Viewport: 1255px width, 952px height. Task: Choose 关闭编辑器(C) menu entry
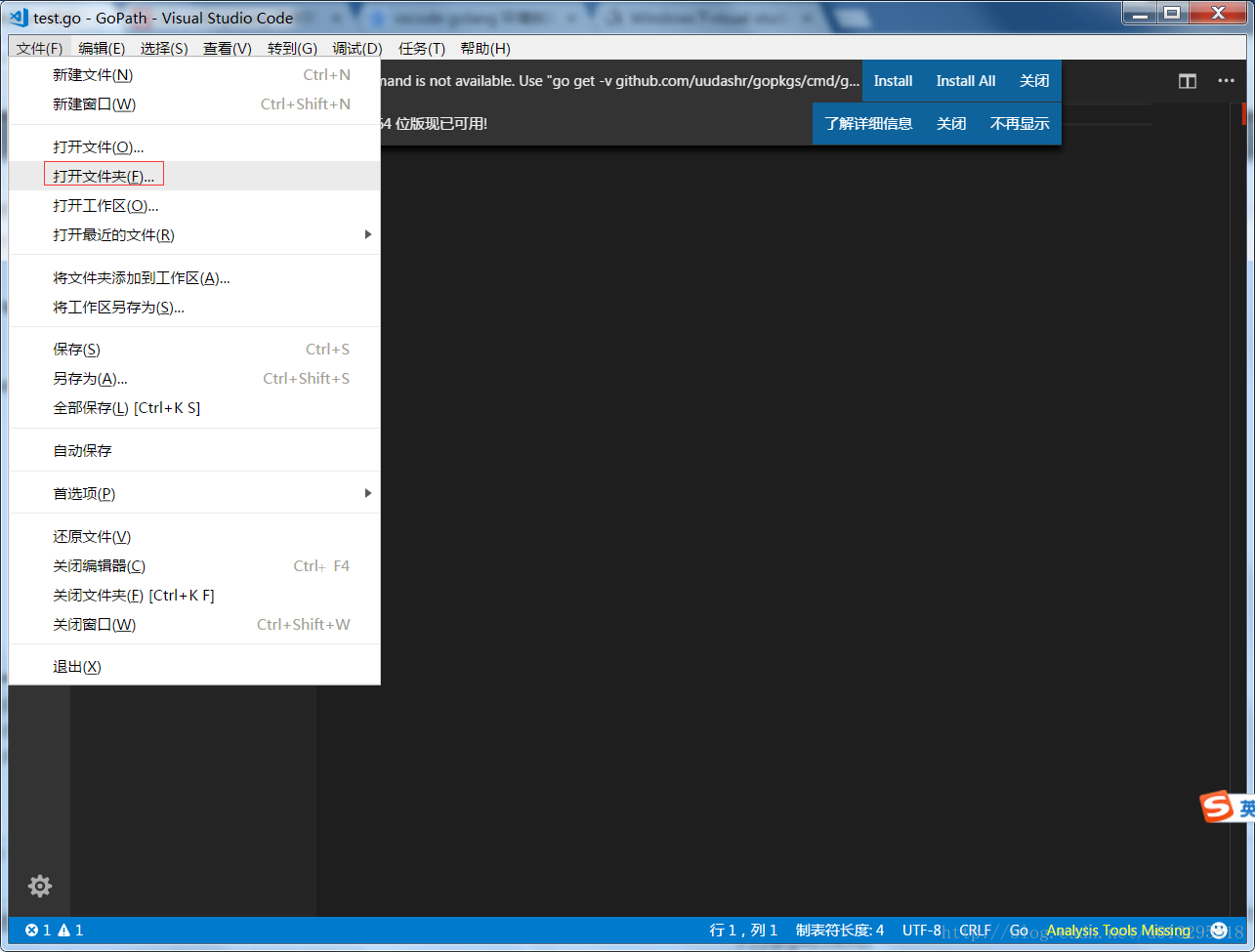tap(194, 566)
